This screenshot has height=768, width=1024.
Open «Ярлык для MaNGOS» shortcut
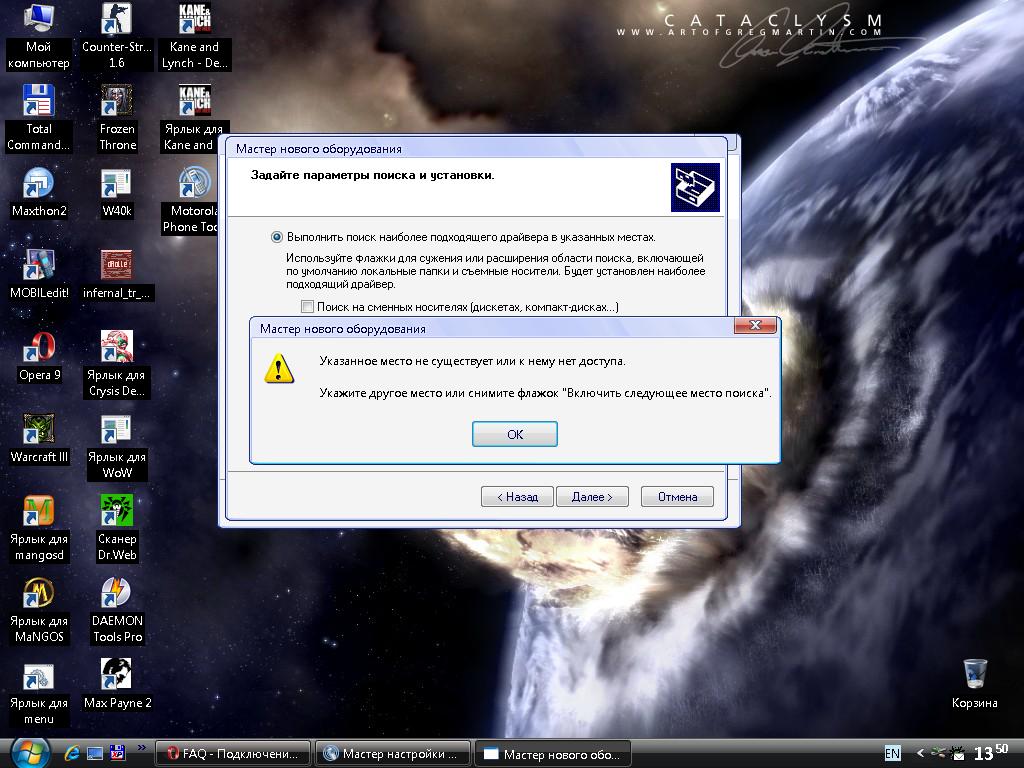39,611
